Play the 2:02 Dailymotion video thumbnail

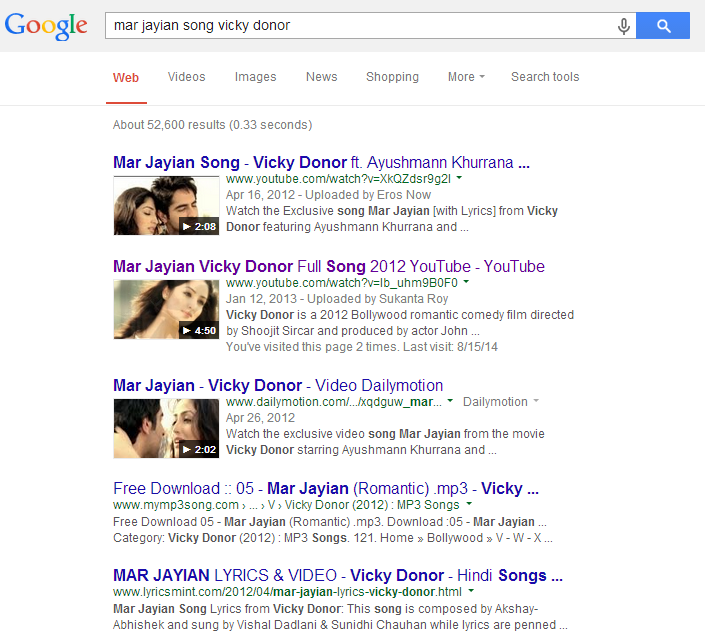166,428
